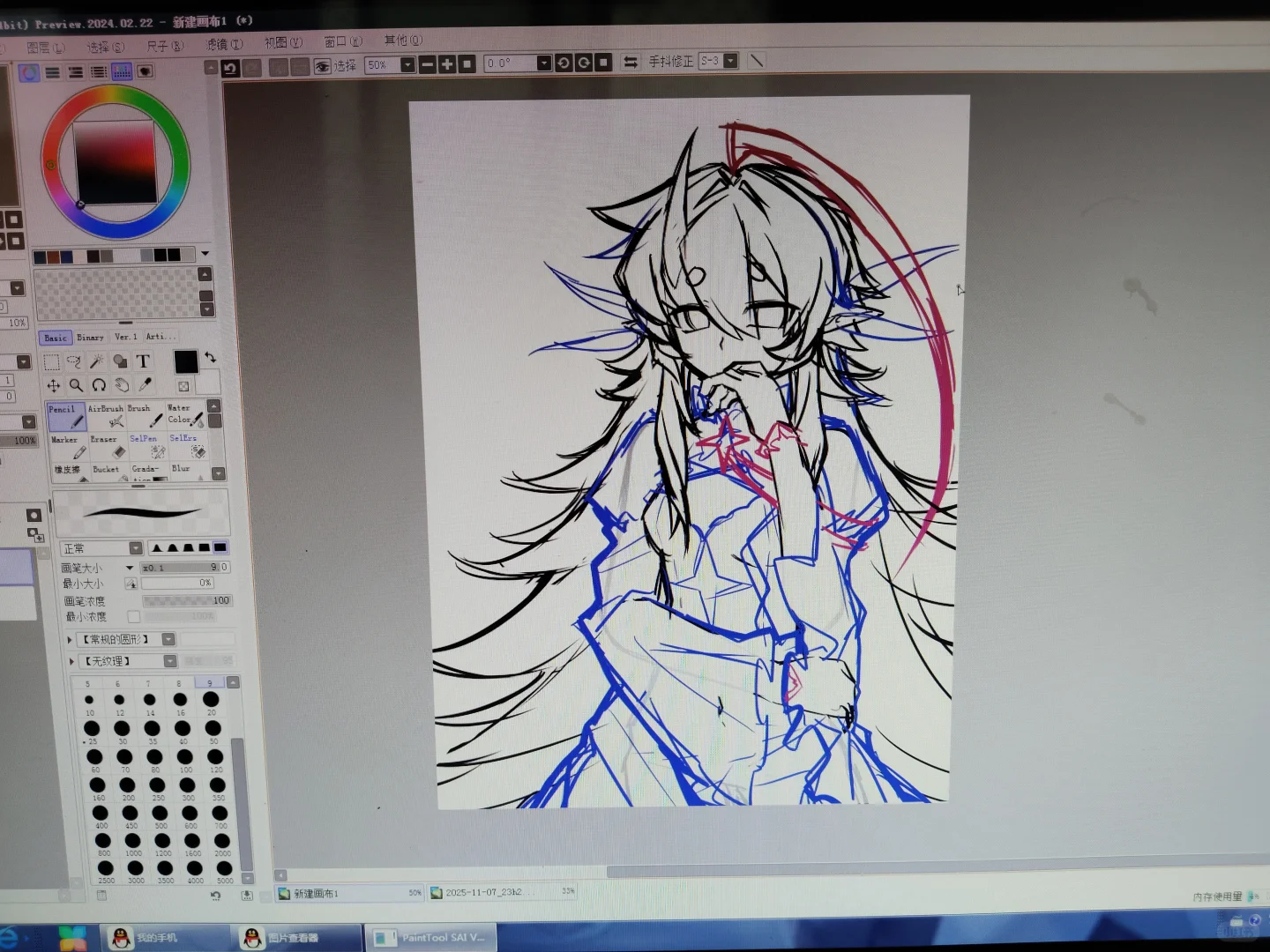Rotate canvas counter-clockwise

coord(564,63)
